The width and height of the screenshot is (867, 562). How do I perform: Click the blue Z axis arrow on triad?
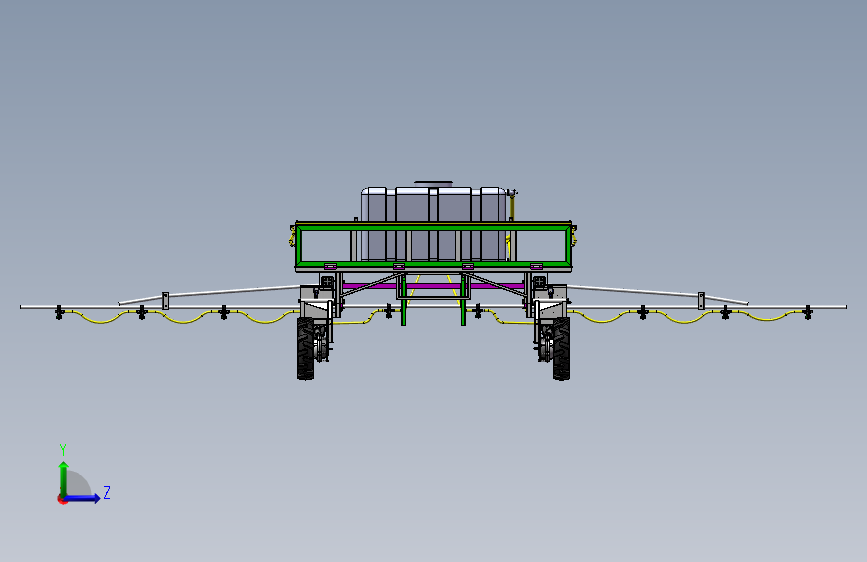(x=82, y=498)
